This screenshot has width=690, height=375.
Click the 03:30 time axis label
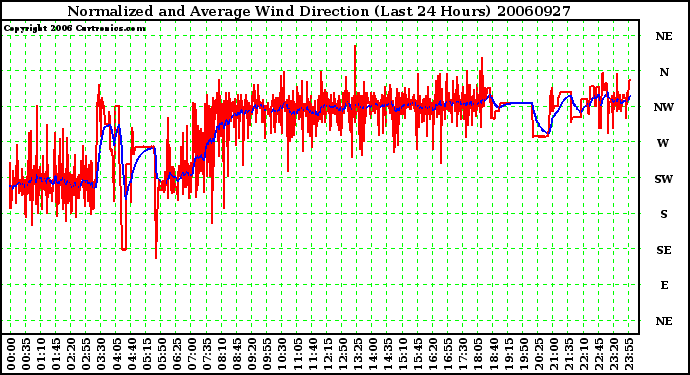click(101, 354)
